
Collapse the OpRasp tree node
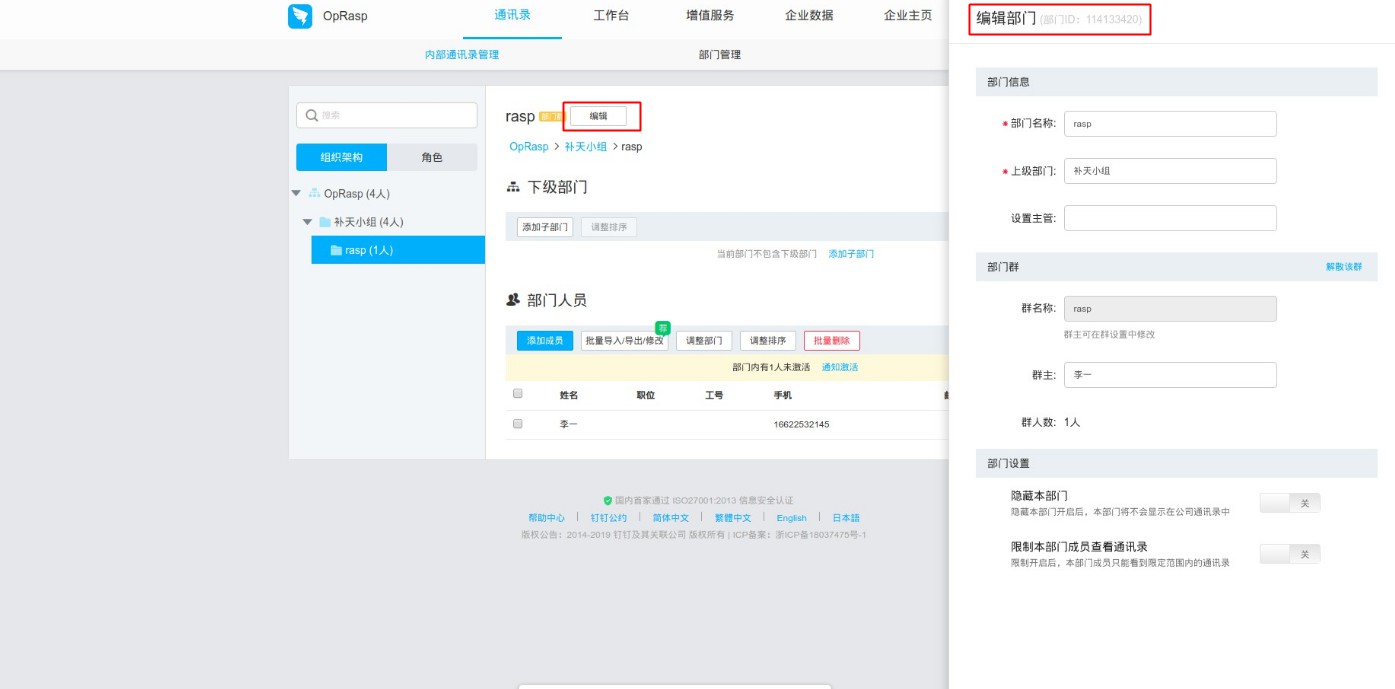[x=294, y=192]
